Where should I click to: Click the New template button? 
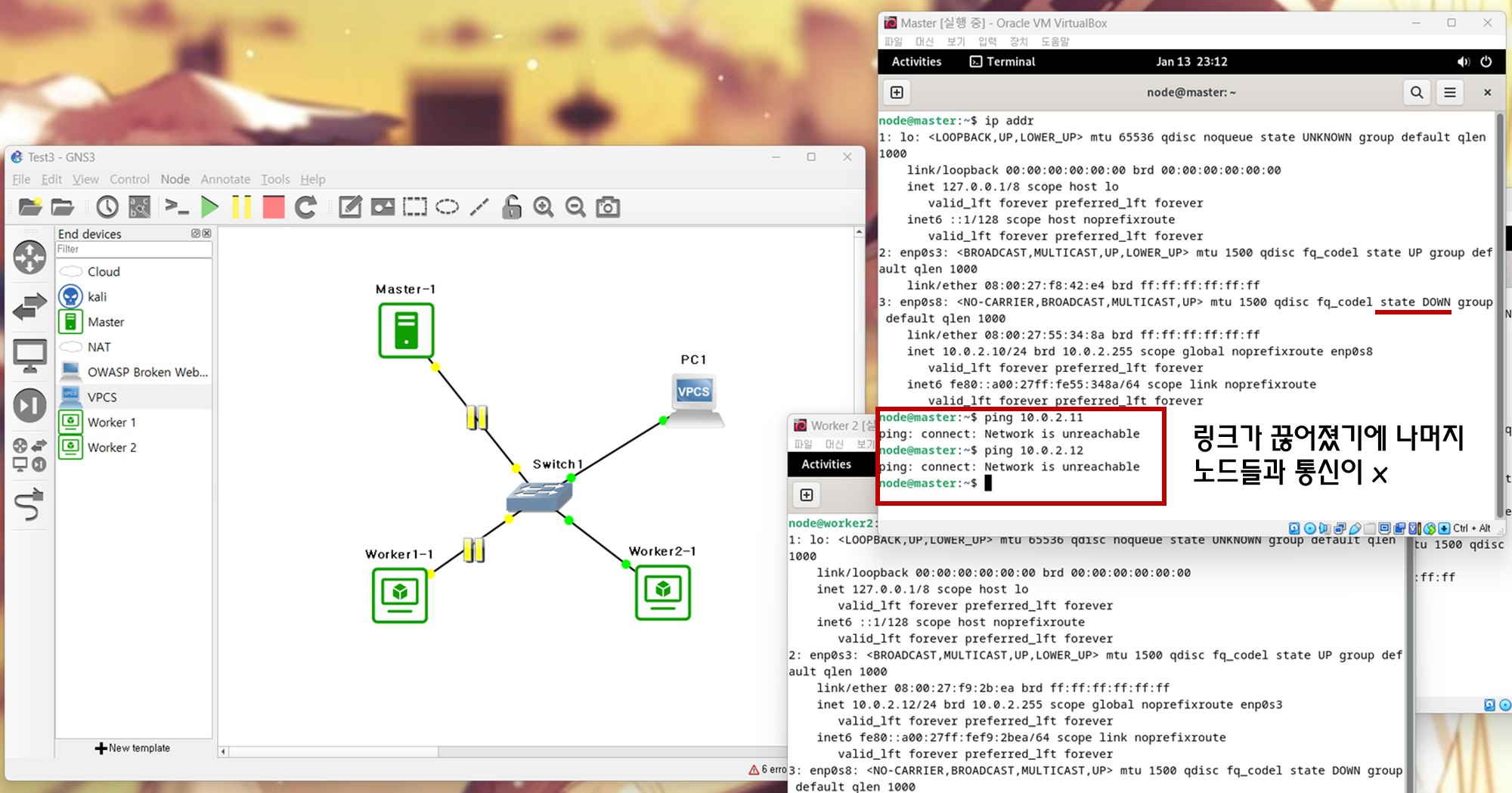click(133, 748)
